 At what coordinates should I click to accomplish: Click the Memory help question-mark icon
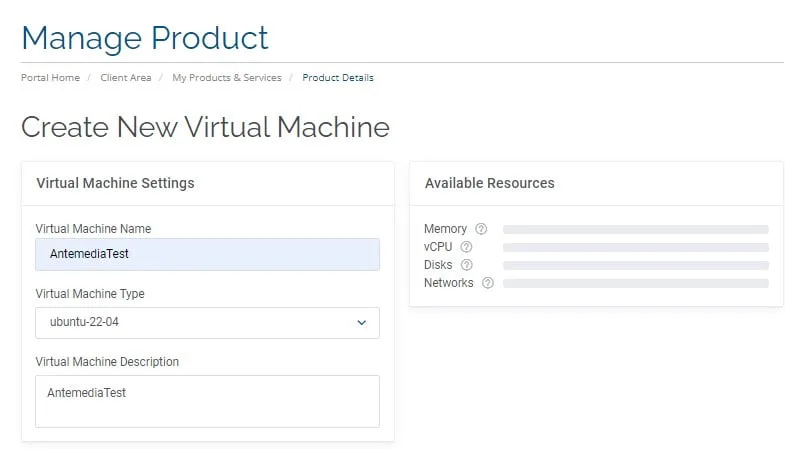tap(481, 229)
